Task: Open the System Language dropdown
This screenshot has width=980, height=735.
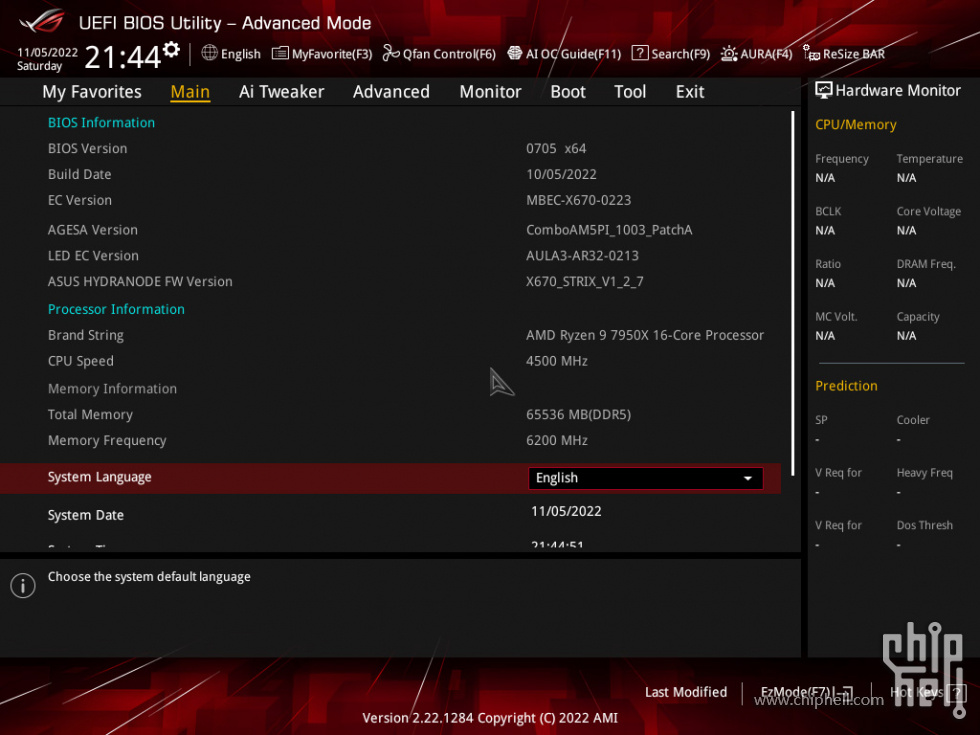Action: (x=646, y=478)
